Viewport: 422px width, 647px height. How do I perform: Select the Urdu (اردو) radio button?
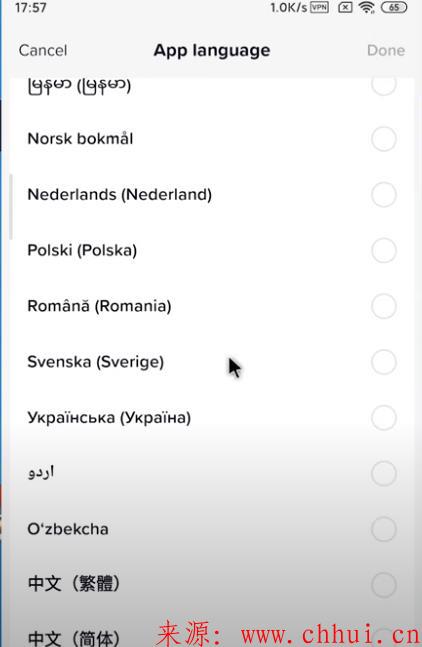tap(384, 473)
